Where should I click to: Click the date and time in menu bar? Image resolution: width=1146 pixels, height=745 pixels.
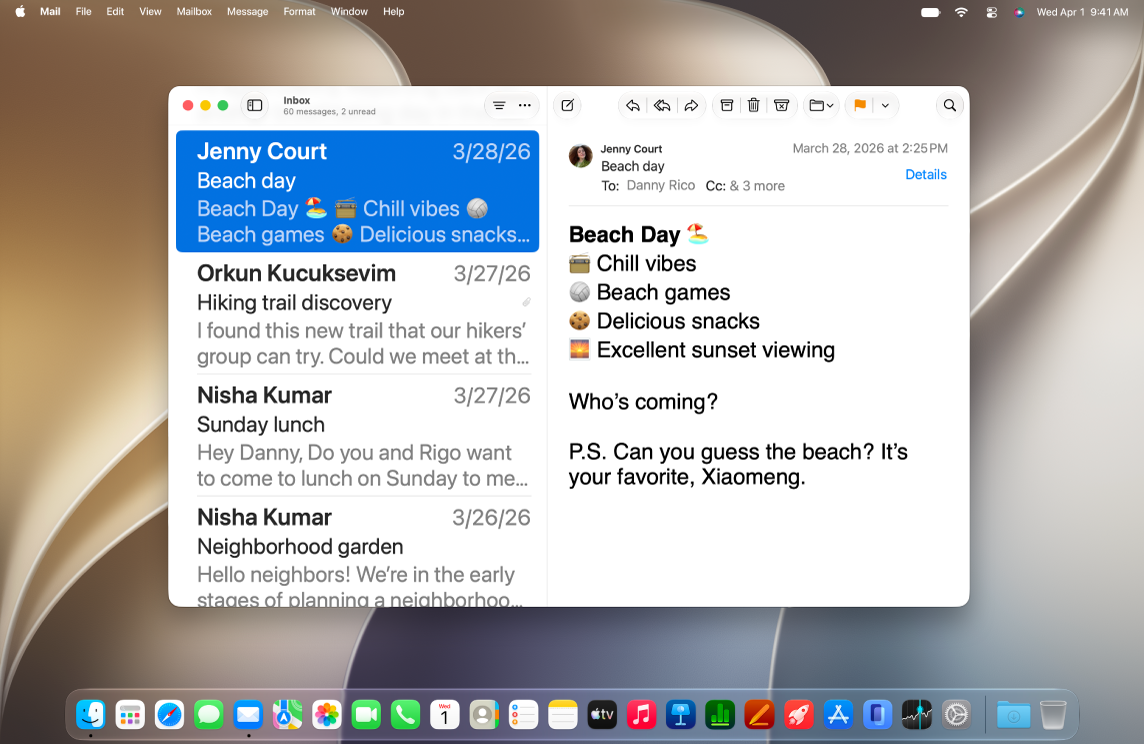click(x=1082, y=12)
